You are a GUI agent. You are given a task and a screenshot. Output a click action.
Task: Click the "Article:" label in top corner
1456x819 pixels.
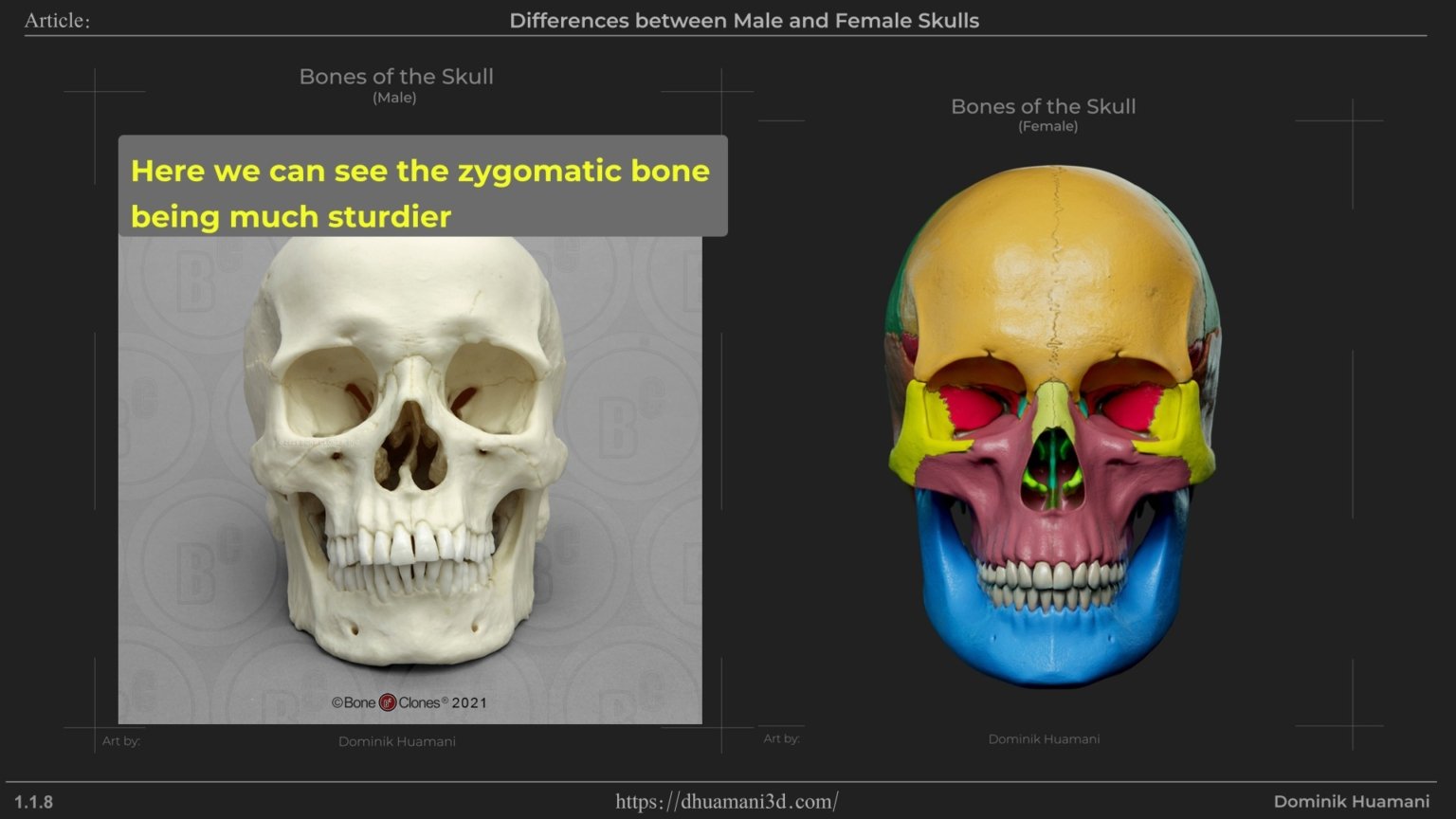tap(57, 21)
